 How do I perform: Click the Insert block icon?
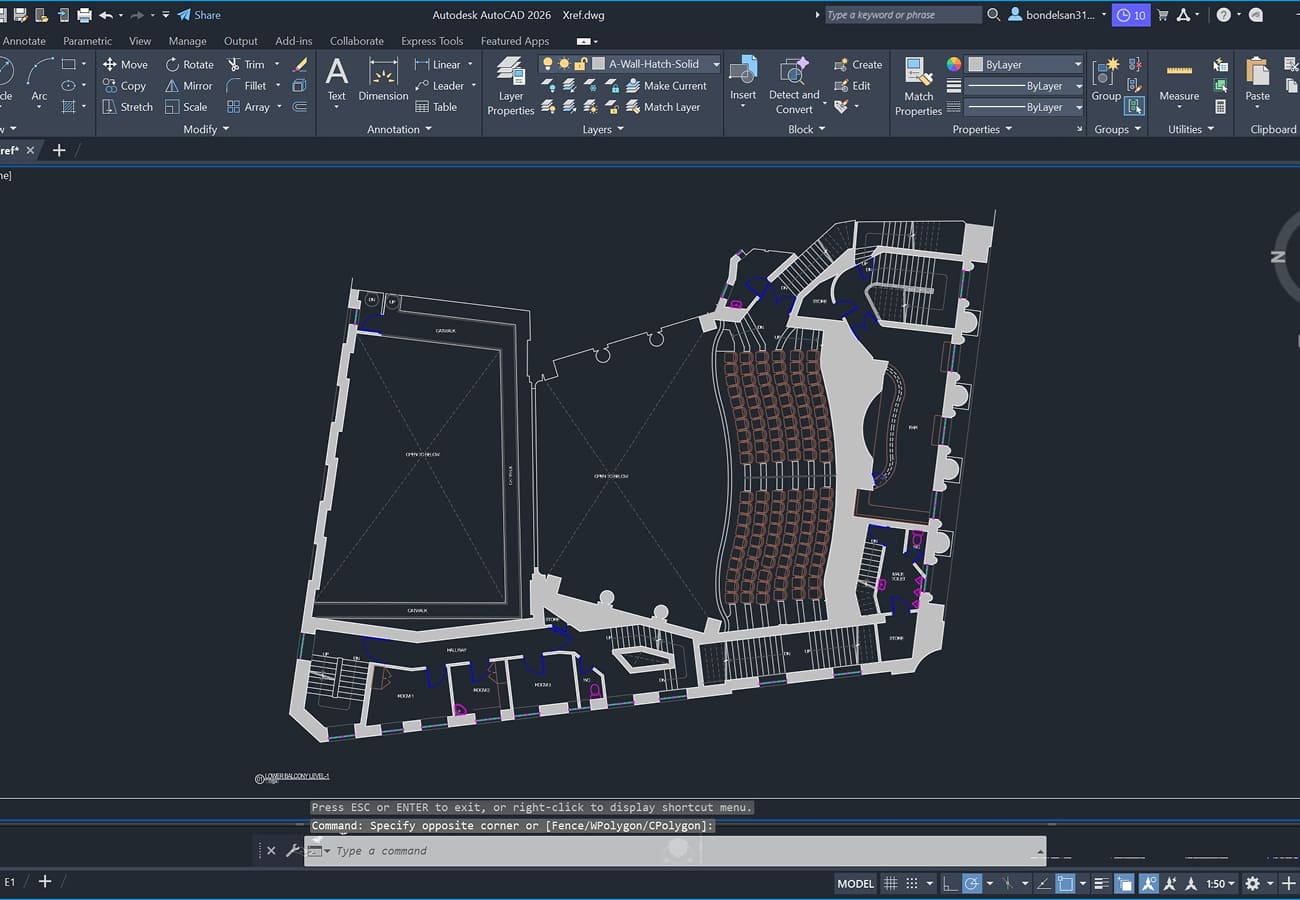tap(743, 80)
